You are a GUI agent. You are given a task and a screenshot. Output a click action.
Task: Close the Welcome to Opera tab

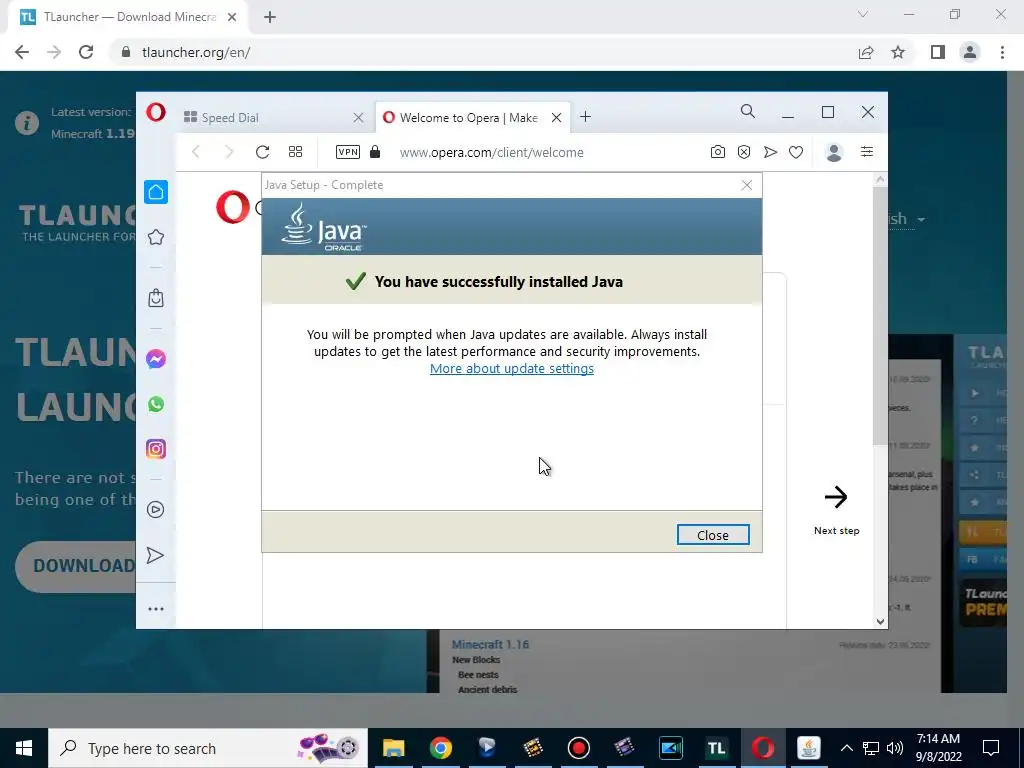556,118
